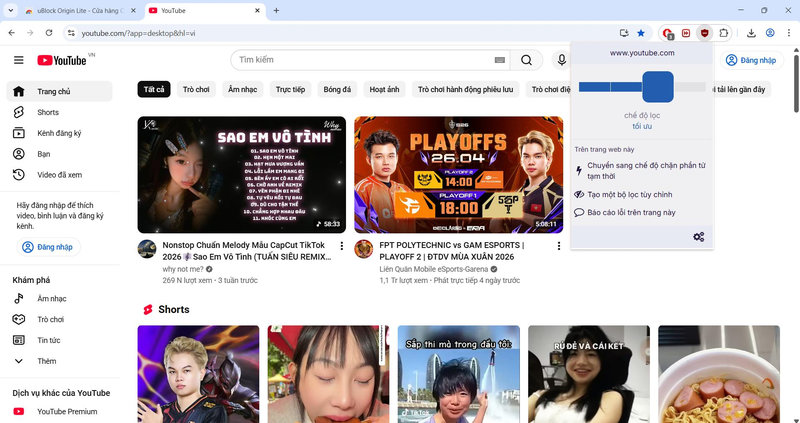Viewport: 800px width, 423px height.
Task: Open Shorts in the sidebar
Action: (x=59, y=112)
